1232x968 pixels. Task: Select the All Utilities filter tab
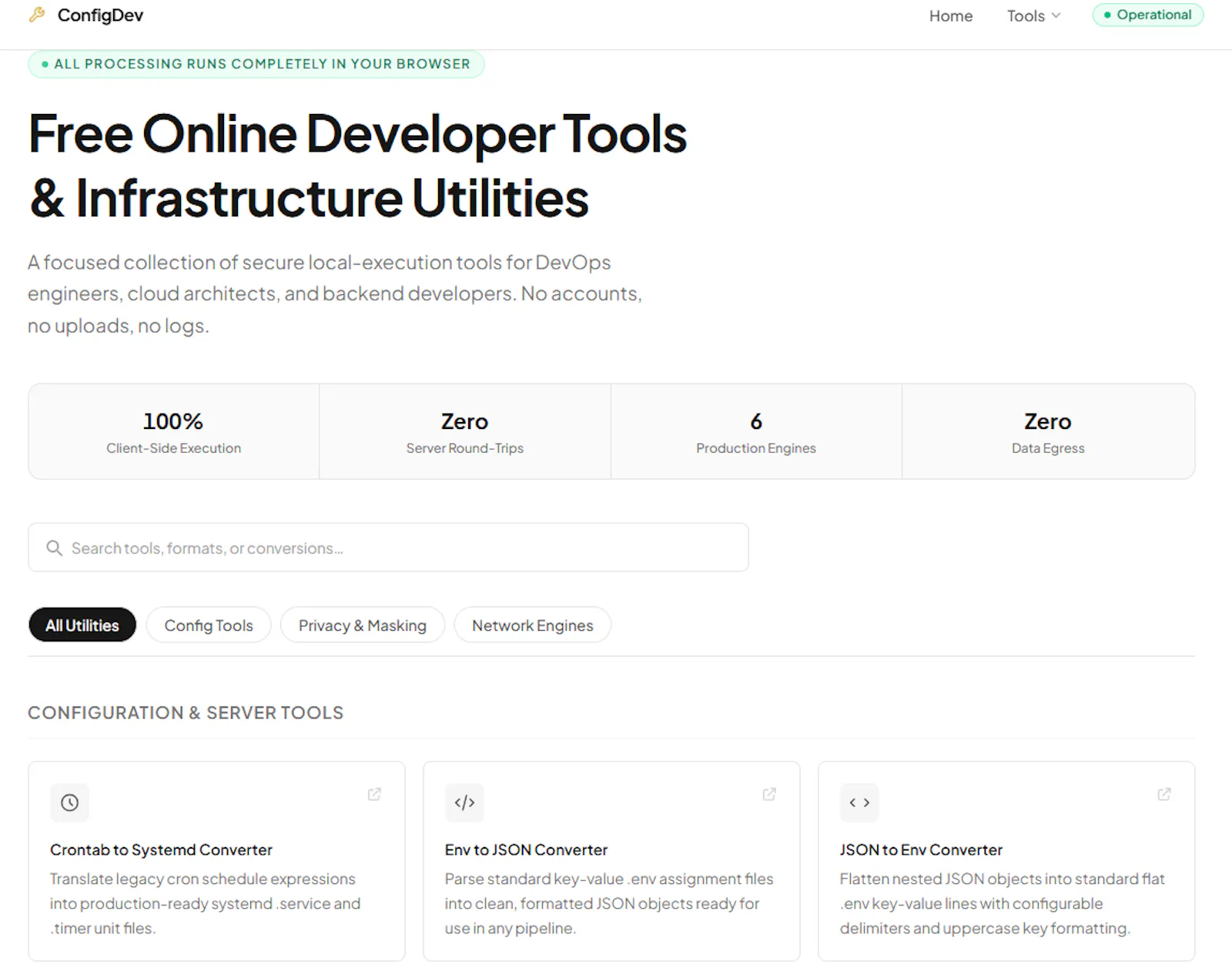tap(82, 625)
